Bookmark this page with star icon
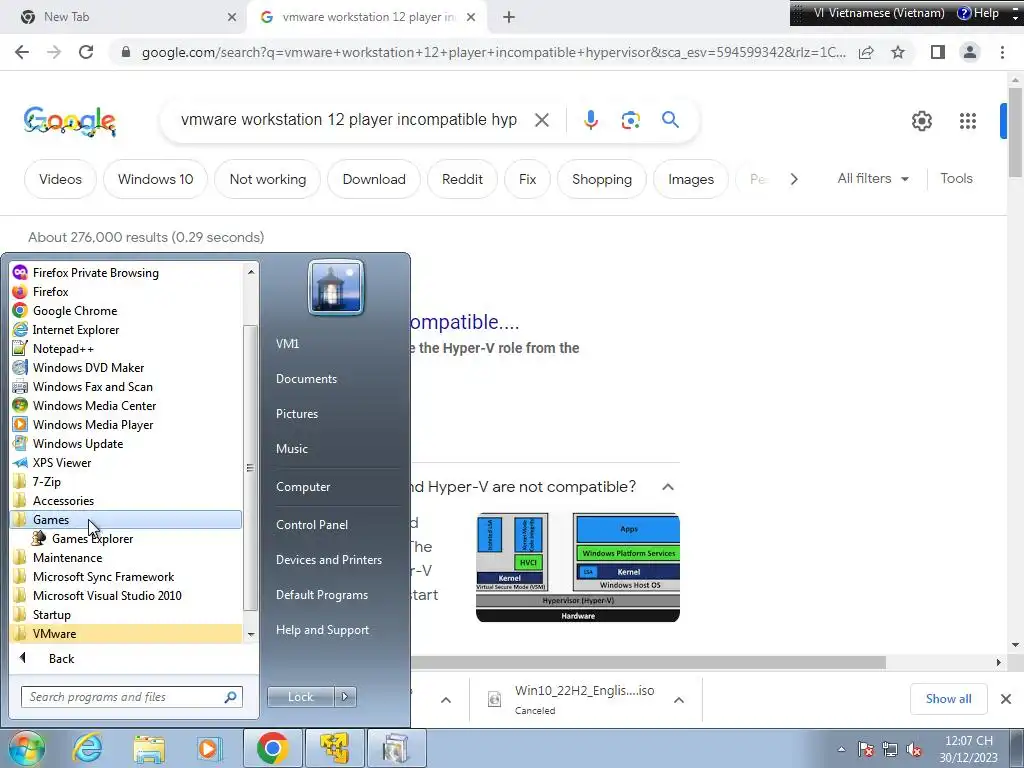Viewport: 1024px width, 768px height. [898, 52]
